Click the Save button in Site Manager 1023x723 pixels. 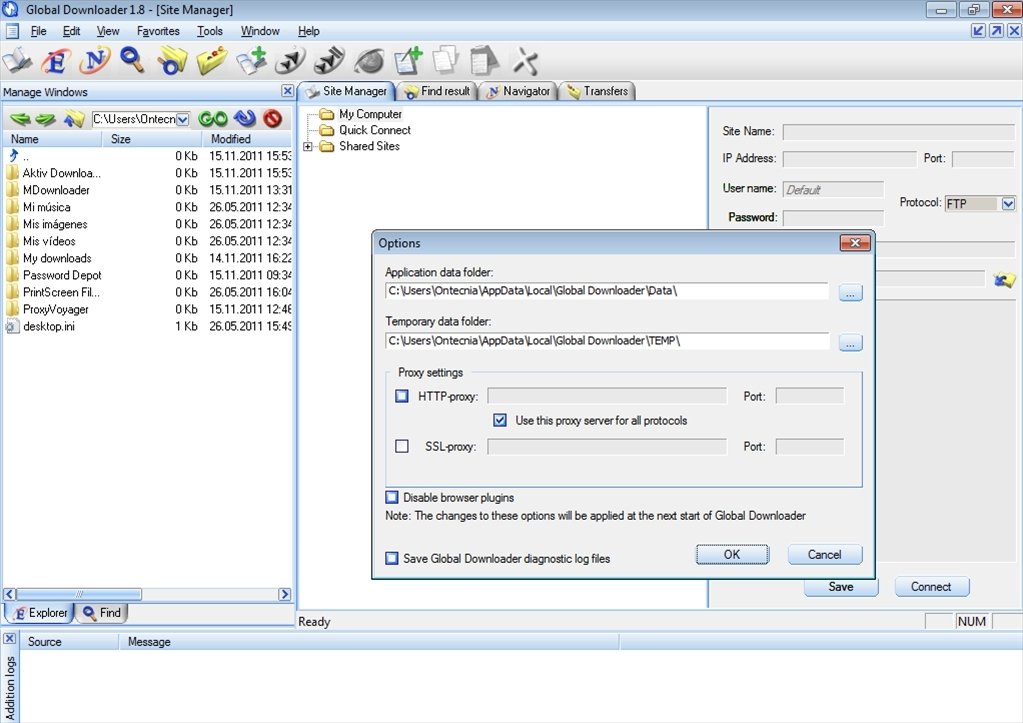click(841, 587)
